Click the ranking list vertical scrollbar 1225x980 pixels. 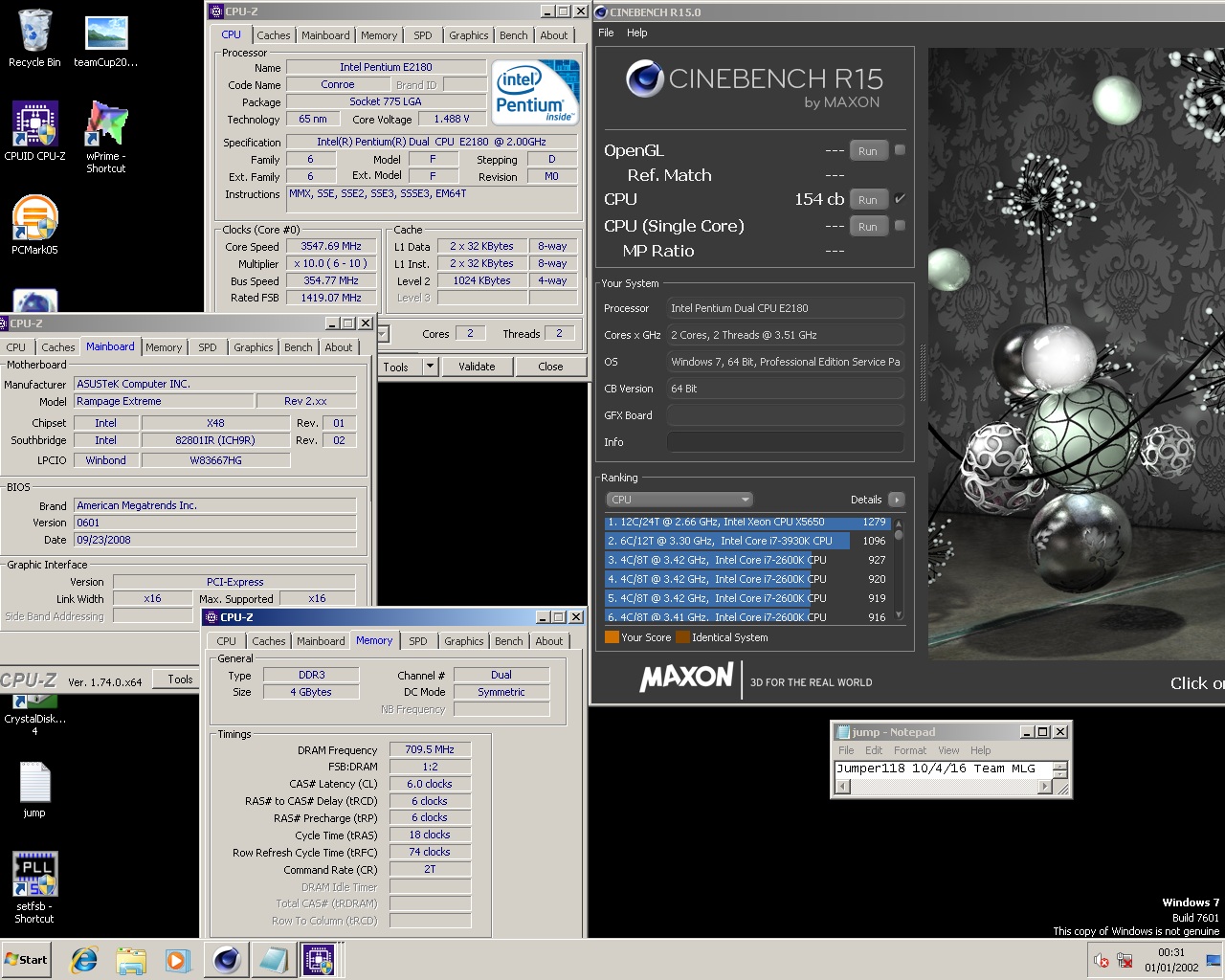click(x=899, y=569)
